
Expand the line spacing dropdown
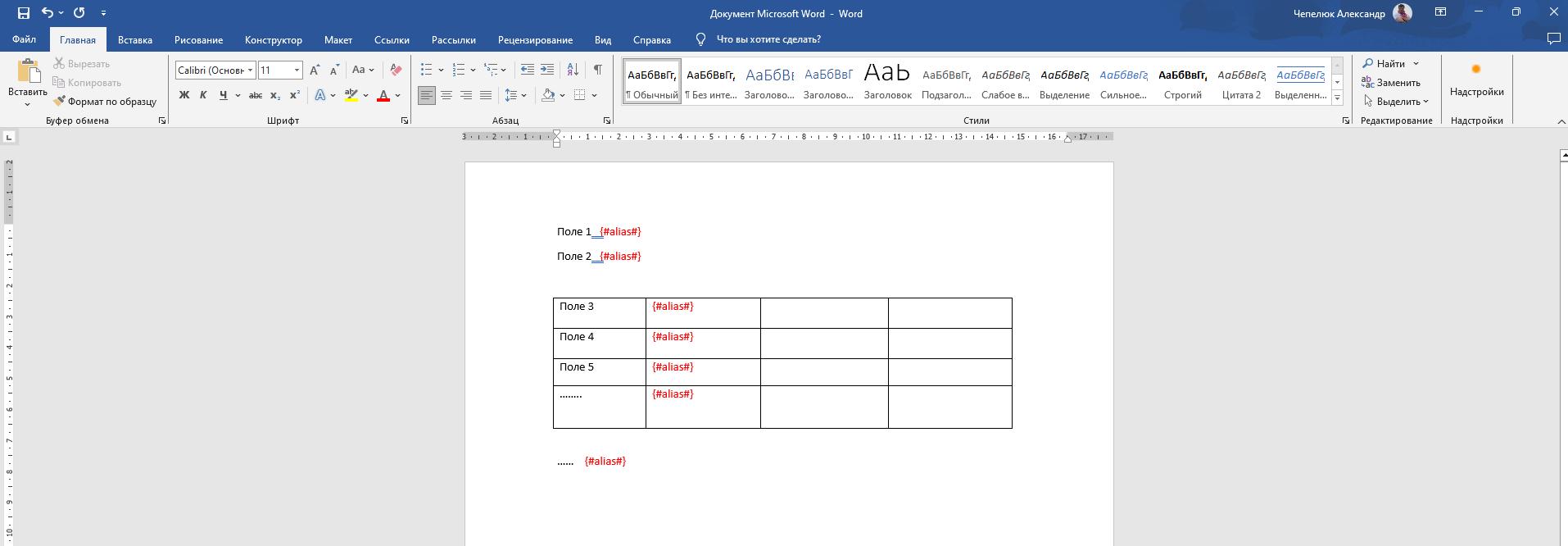(523, 95)
